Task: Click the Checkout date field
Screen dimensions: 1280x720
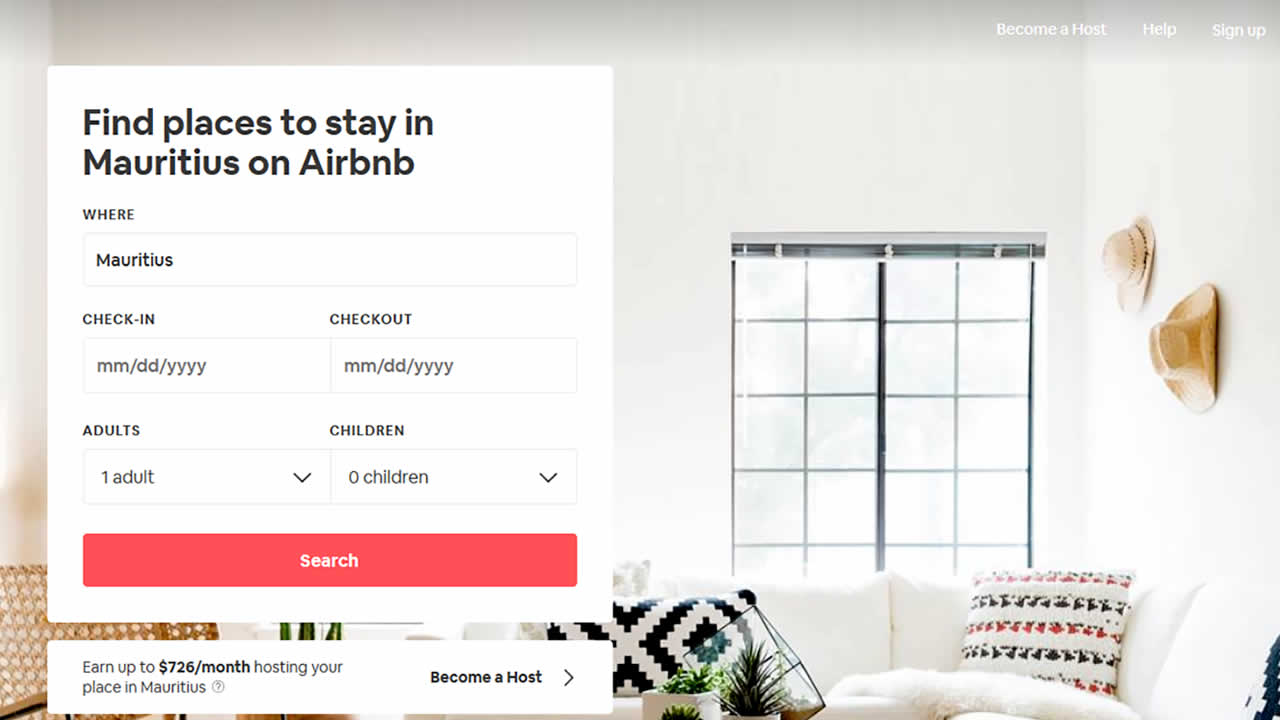Action: (453, 366)
